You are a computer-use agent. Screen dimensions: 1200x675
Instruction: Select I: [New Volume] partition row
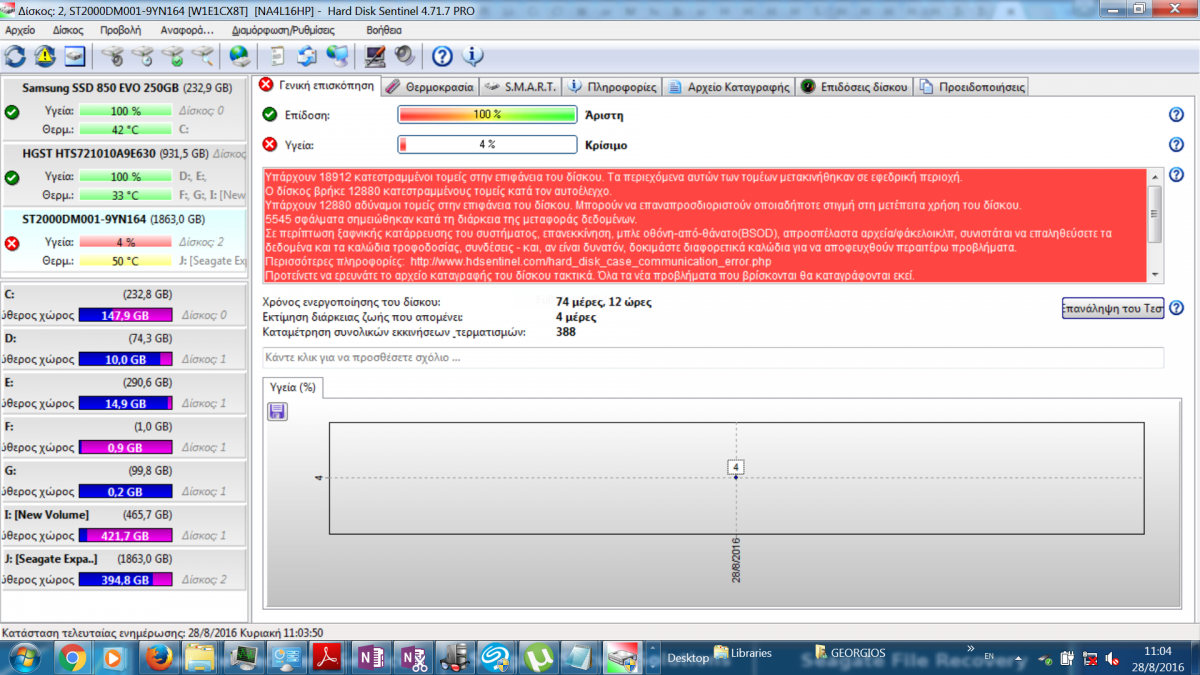click(x=124, y=525)
